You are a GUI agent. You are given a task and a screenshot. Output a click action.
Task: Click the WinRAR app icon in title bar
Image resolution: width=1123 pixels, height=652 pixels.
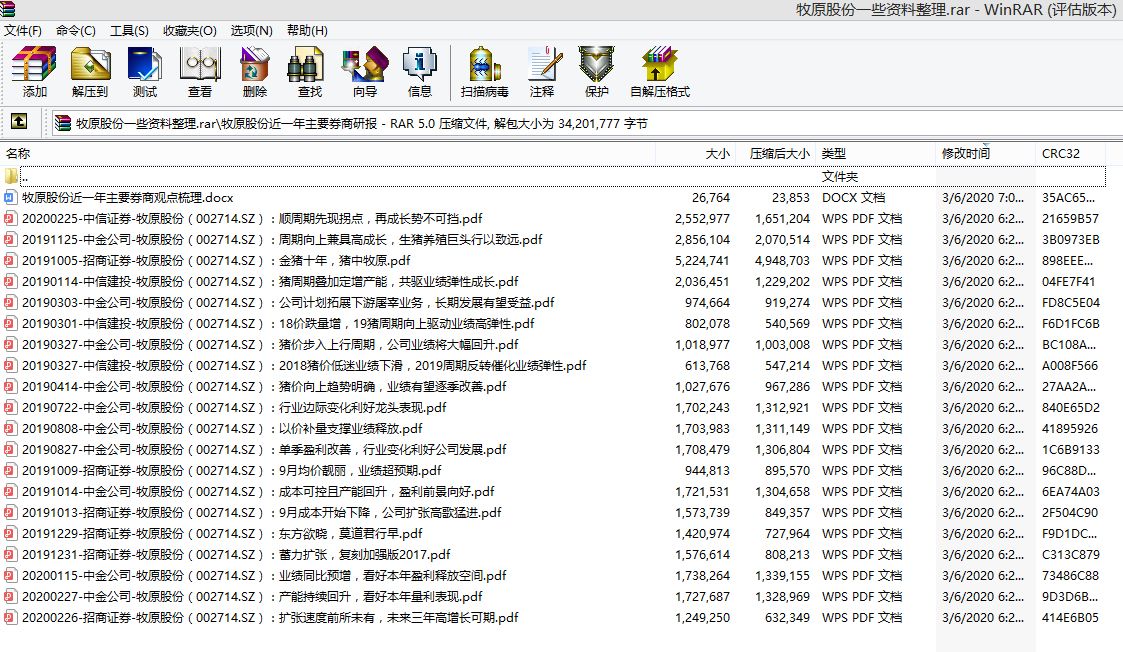tap(7, 9)
